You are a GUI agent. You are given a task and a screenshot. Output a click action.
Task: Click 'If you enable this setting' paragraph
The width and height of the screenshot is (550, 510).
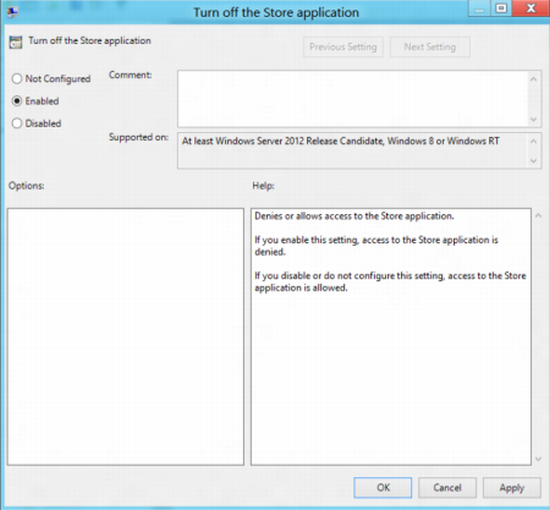(376, 246)
